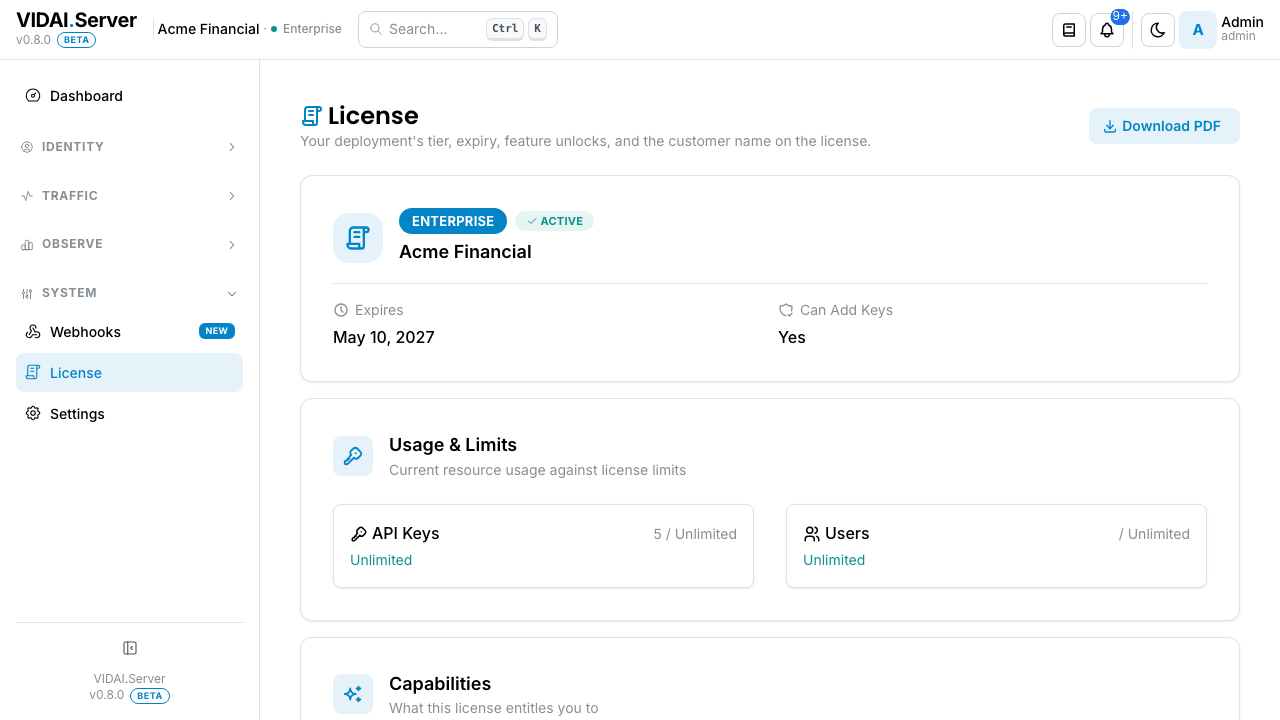Select the License menu item
Image resolution: width=1280 pixels, height=720 pixels.
129,373
